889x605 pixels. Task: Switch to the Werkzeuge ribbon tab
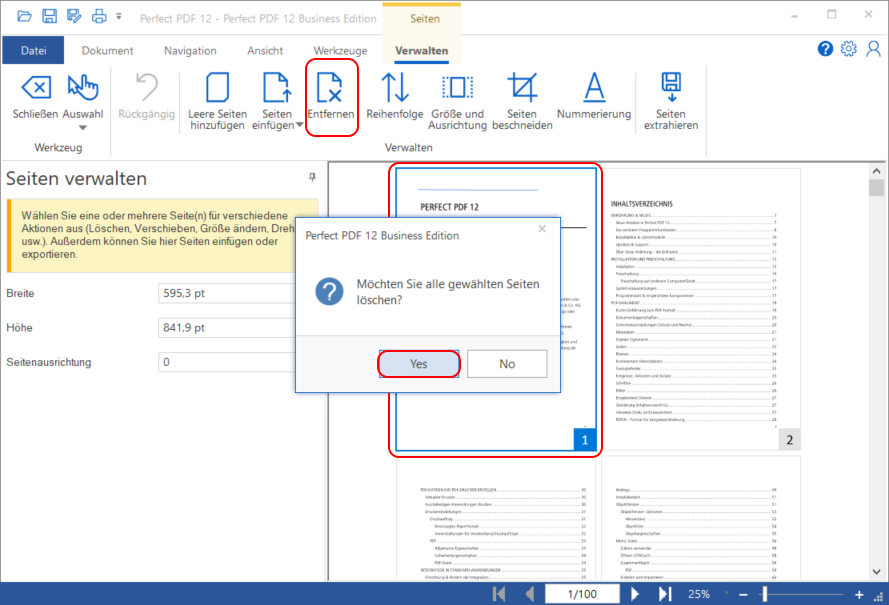340,51
